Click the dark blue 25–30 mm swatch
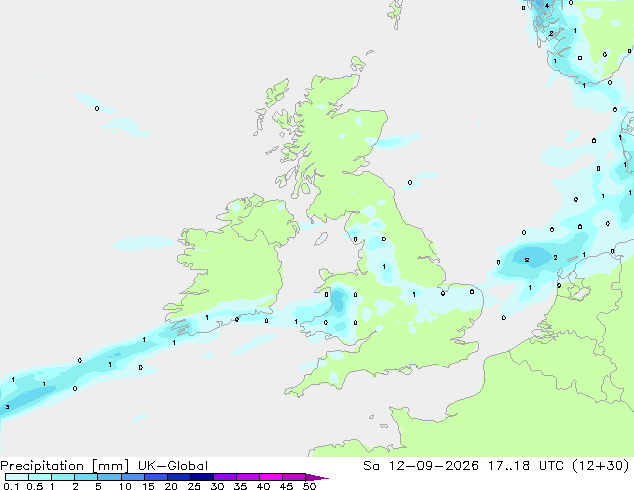The image size is (634, 490). [202, 477]
